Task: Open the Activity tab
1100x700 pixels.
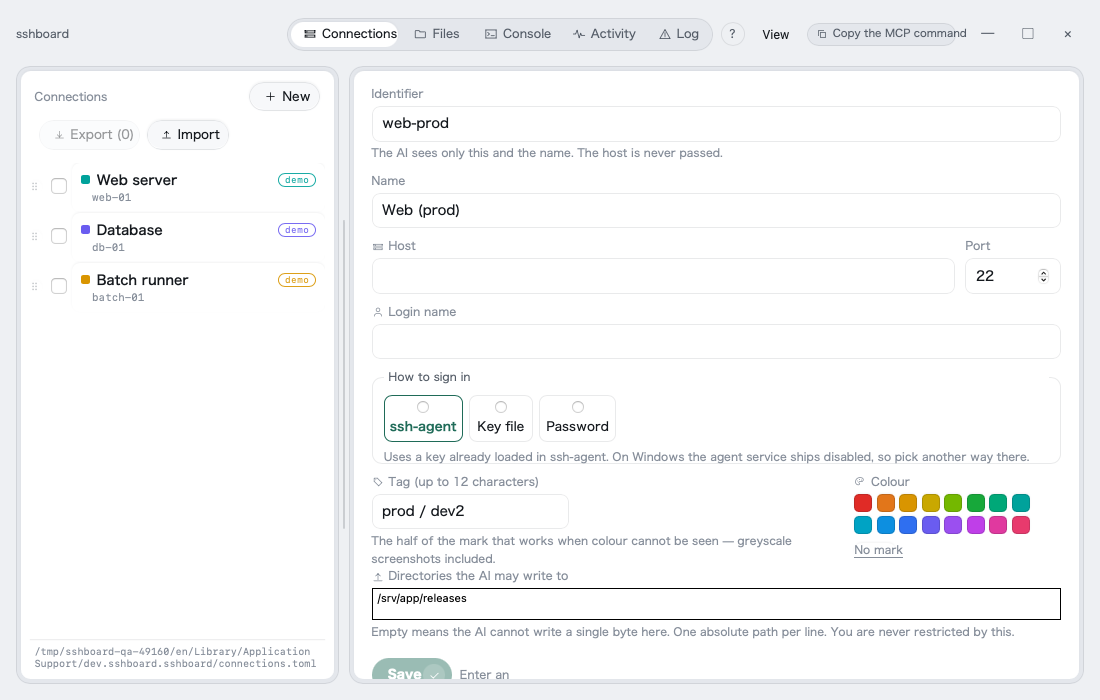Action: coord(605,34)
